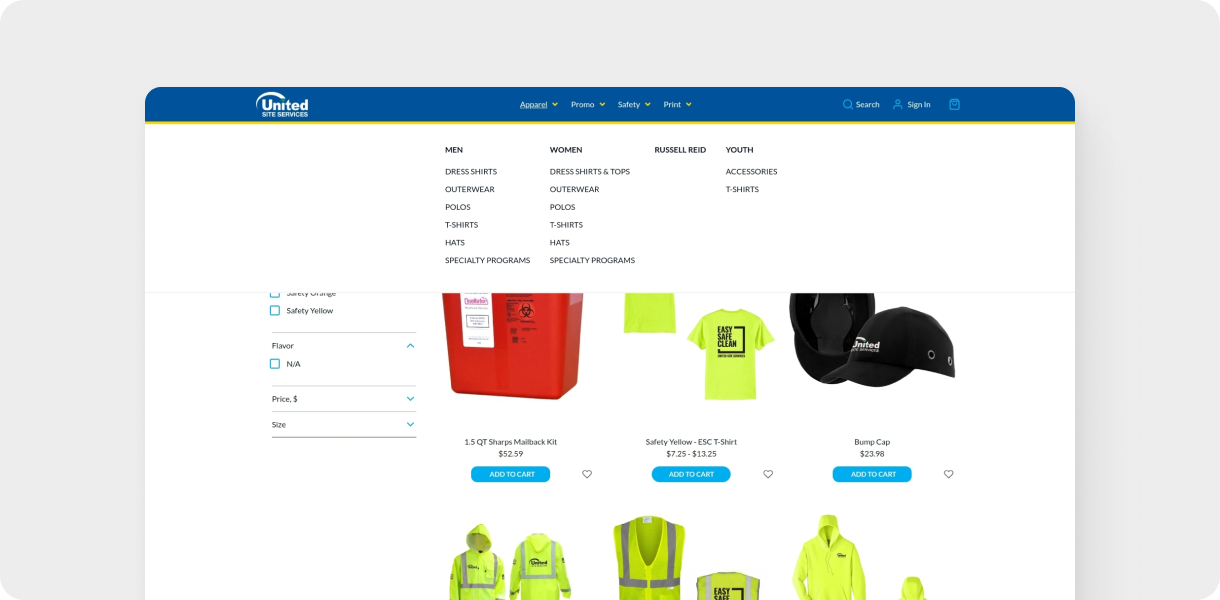Open Women's Specialty Programs
Image resolution: width=1220 pixels, height=600 pixels.
pyautogui.click(x=592, y=261)
